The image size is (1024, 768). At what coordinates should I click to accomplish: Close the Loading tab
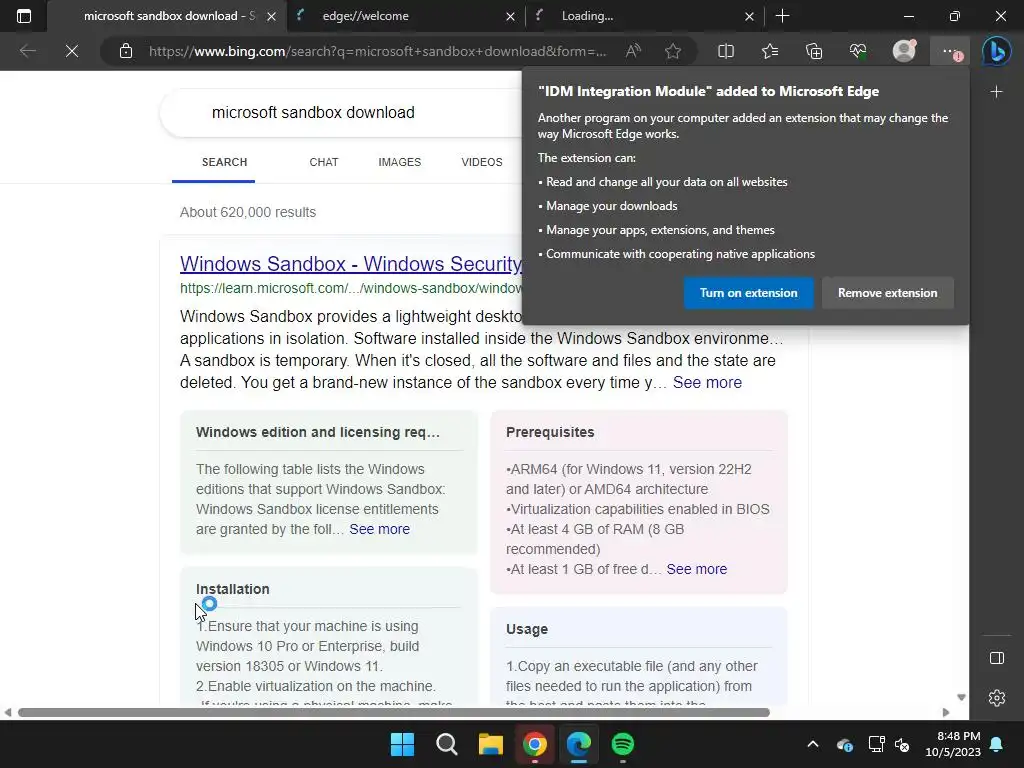[749, 16]
